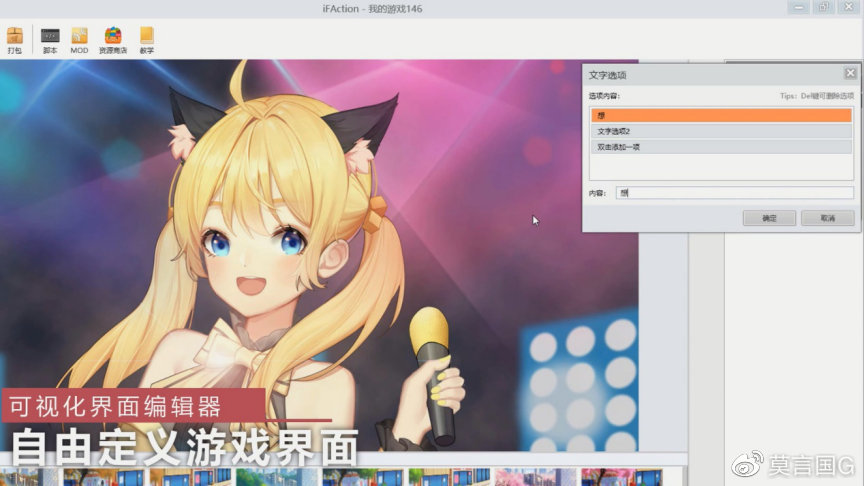This screenshot has height=486, width=864.
Task: Open the 脚本 script editor icon
Action: [50, 40]
